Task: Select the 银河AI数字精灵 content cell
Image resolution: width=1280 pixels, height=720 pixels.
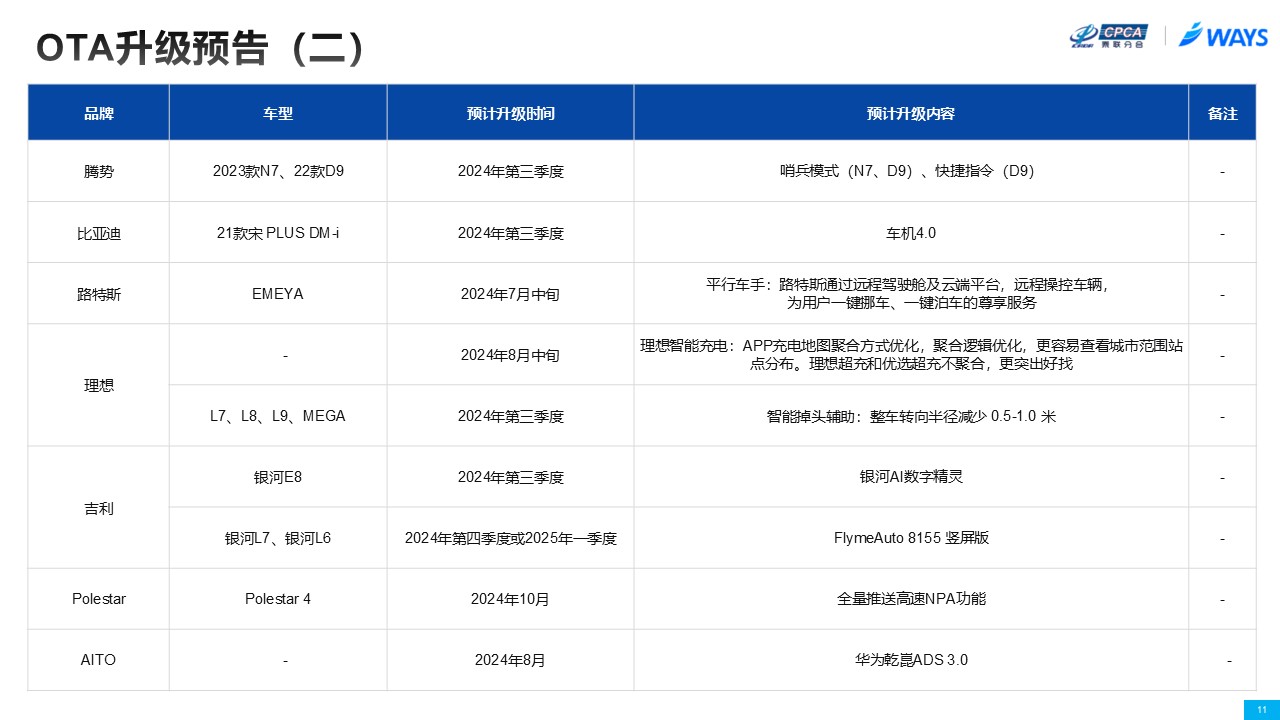Action: coord(911,477)
